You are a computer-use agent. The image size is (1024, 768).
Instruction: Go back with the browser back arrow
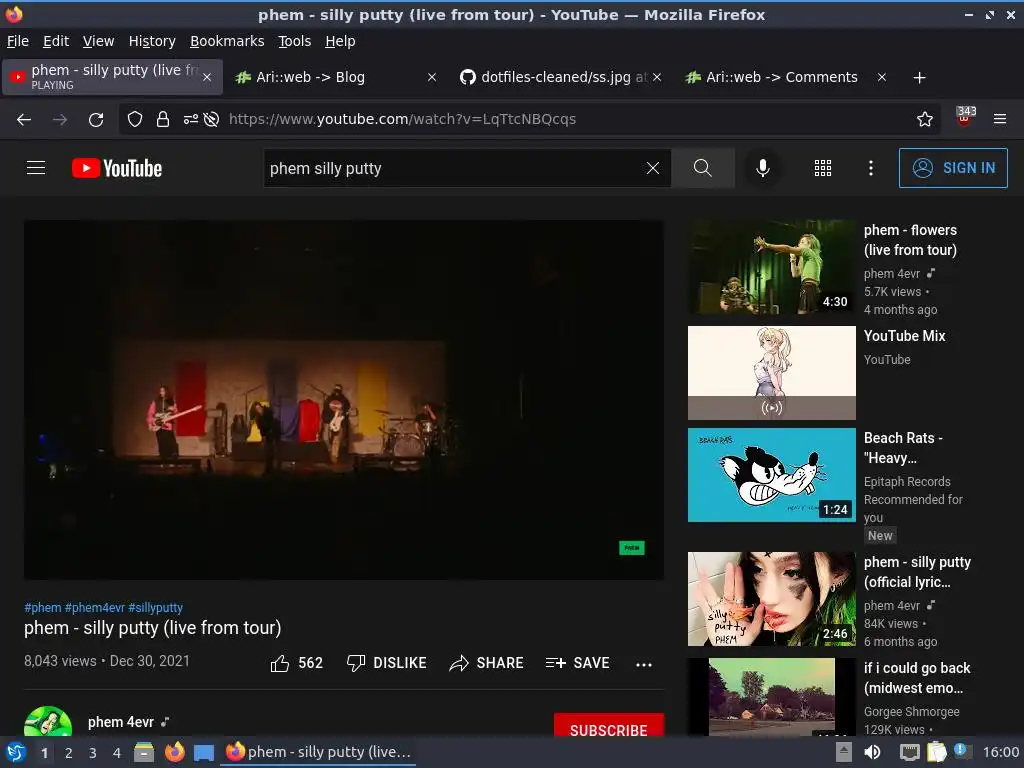click(24, 119)
